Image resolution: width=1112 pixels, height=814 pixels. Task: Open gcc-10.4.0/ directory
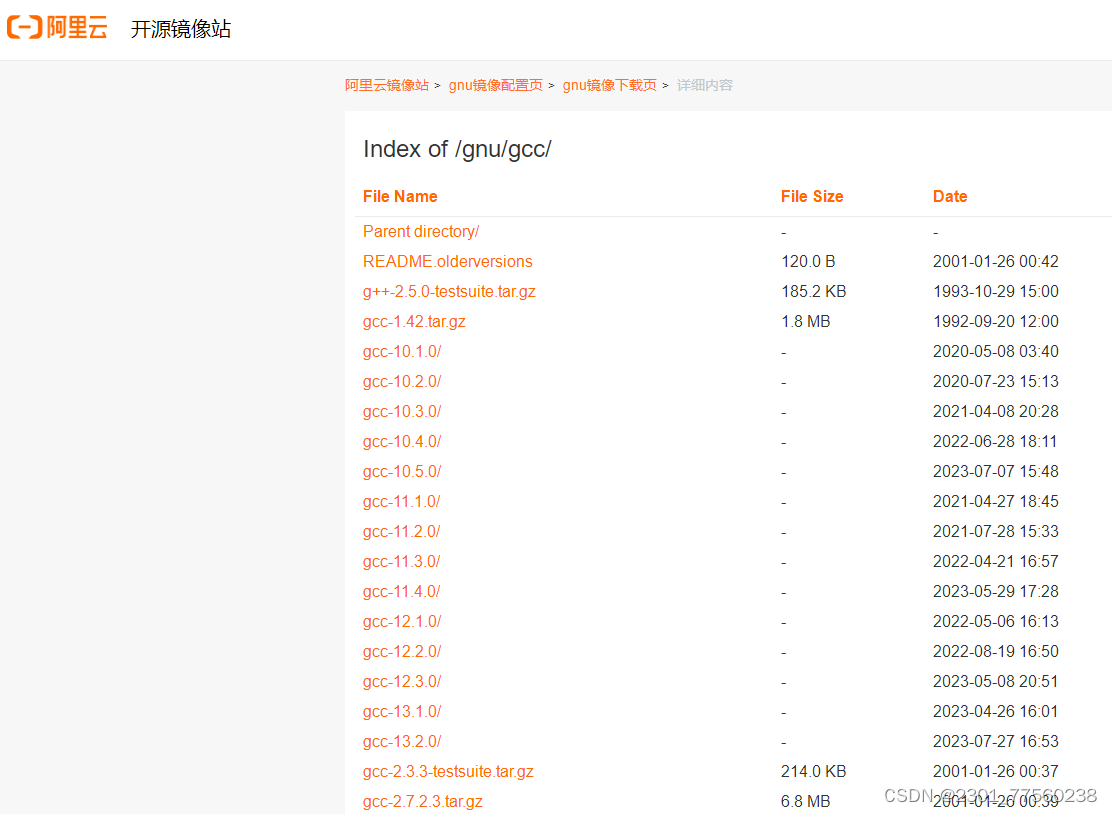click(402, 442)
